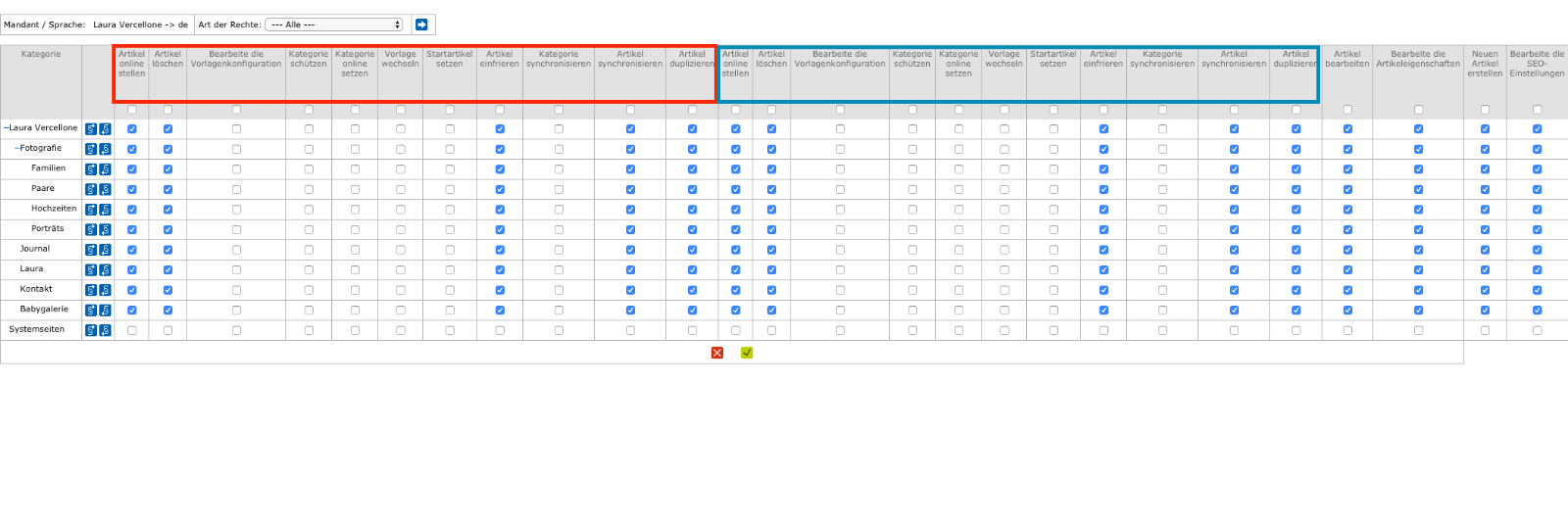Image resolution: width=1568 pixels, height=528 pixels.
Task: Select the Babygalerie category name
Action: (x=44, y=310)
